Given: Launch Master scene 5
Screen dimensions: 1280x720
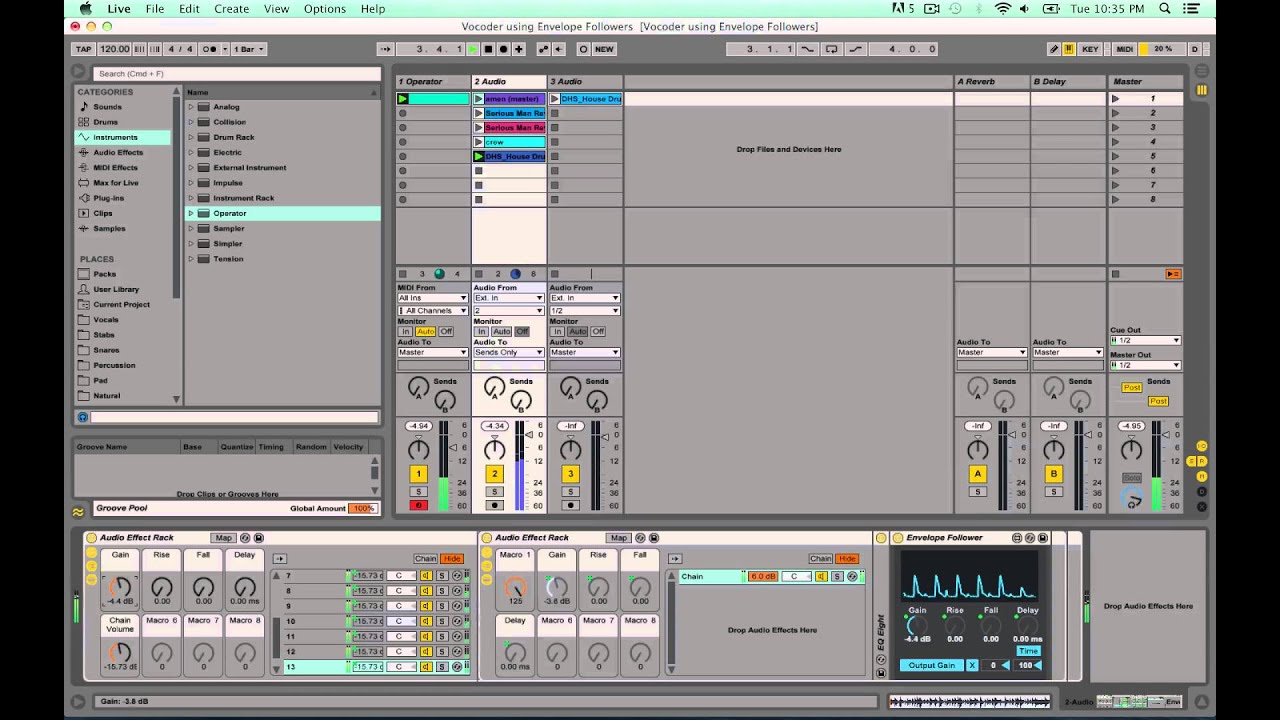Looking at the screenshot, I should coord(1116,156).
